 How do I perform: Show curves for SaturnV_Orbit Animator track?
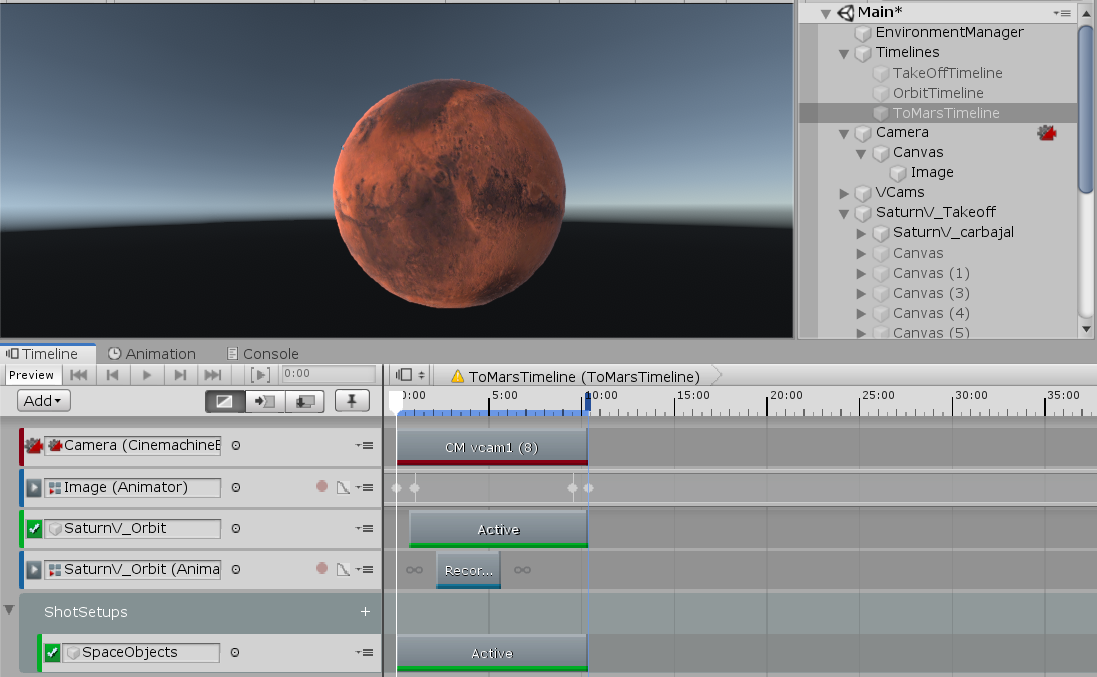coord(342,570)
